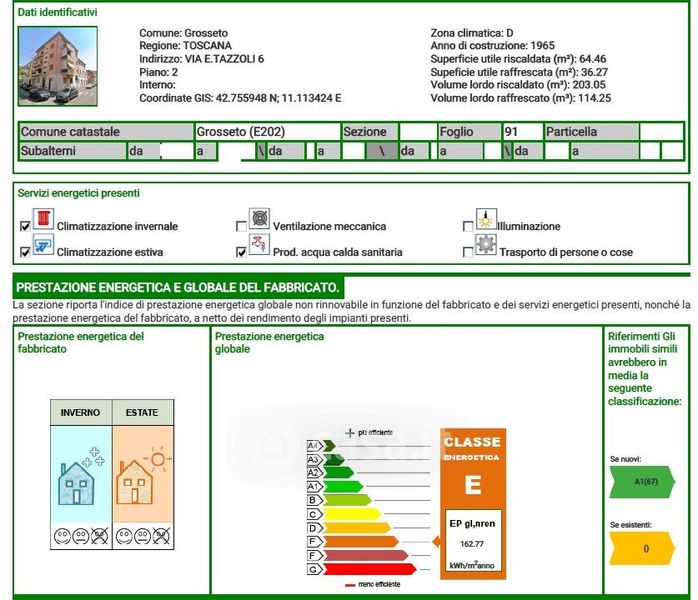Click the crossed-out sad face under INVERNO
This screenshot has height=600, width=698.
pos(99,536)
